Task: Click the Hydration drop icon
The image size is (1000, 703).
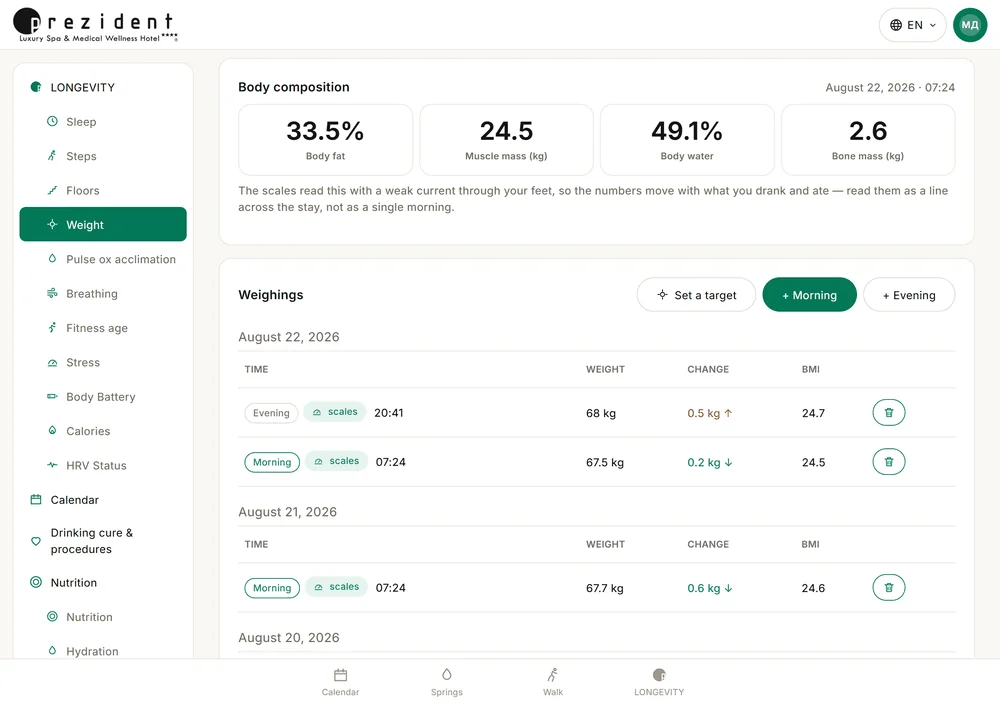Action: click(x=52, y=651)
